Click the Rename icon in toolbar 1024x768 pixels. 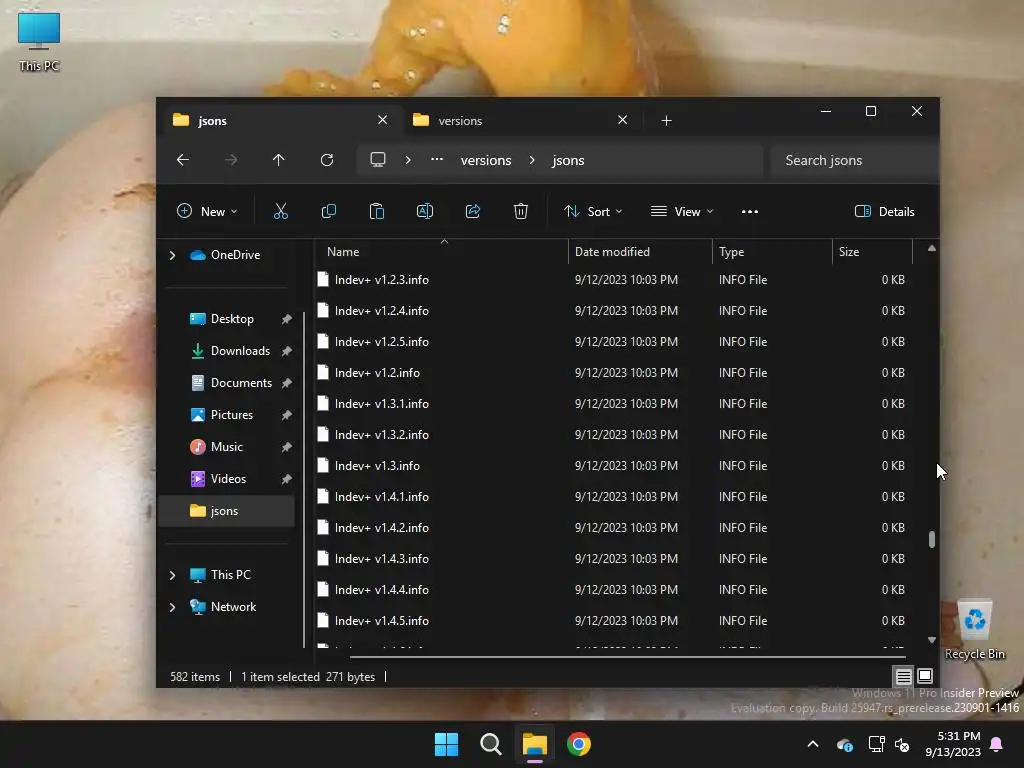[424, 212]
